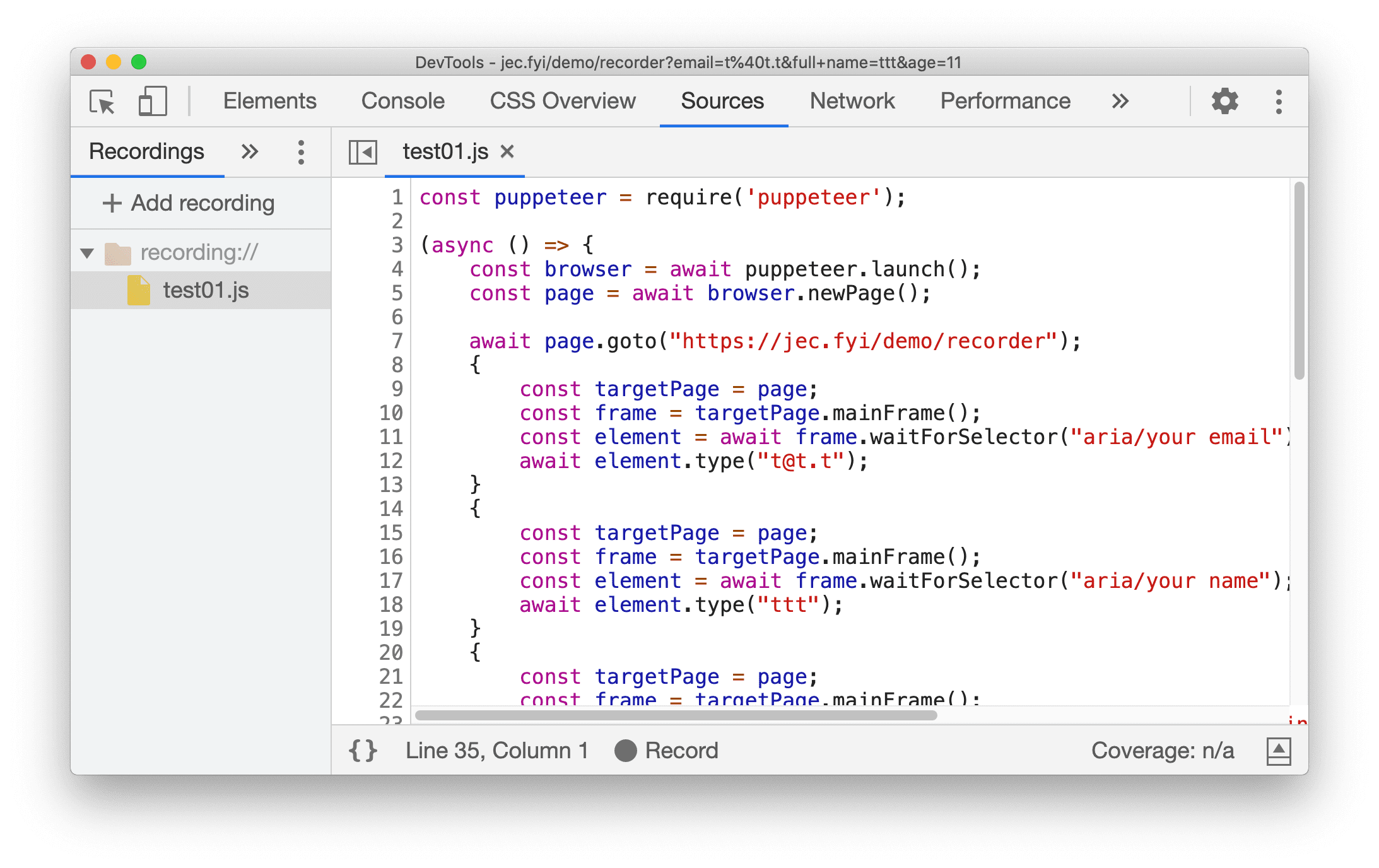
Task: Click the DevTools settings gear icon
Action: (x=1225, y=102)
